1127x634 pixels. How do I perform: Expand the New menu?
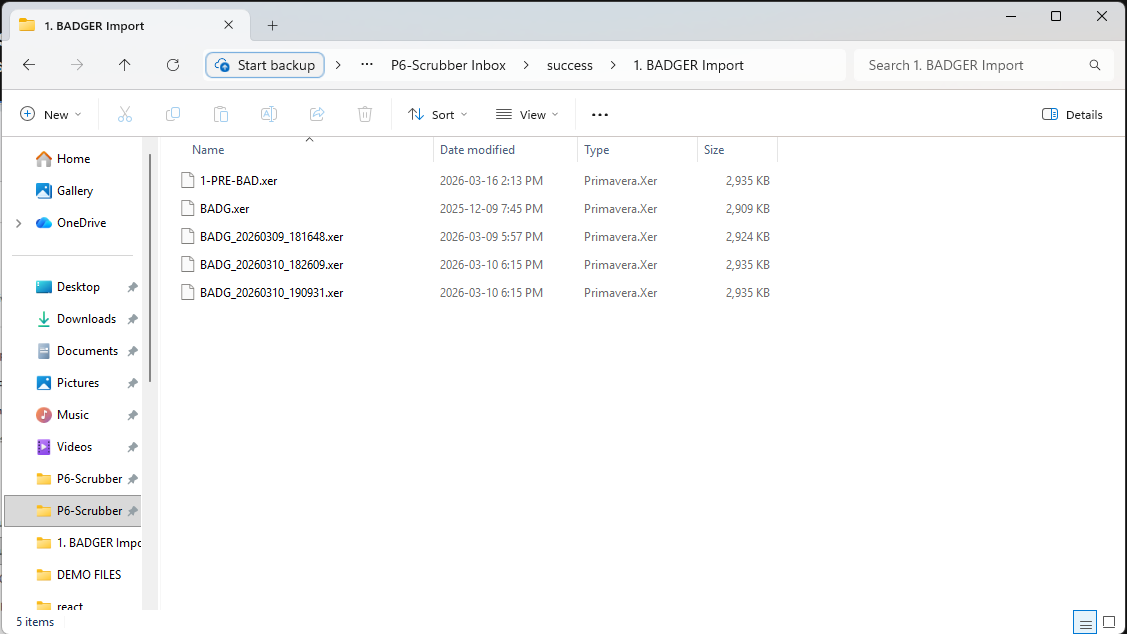pyautogui.click(x=50, y=114)
